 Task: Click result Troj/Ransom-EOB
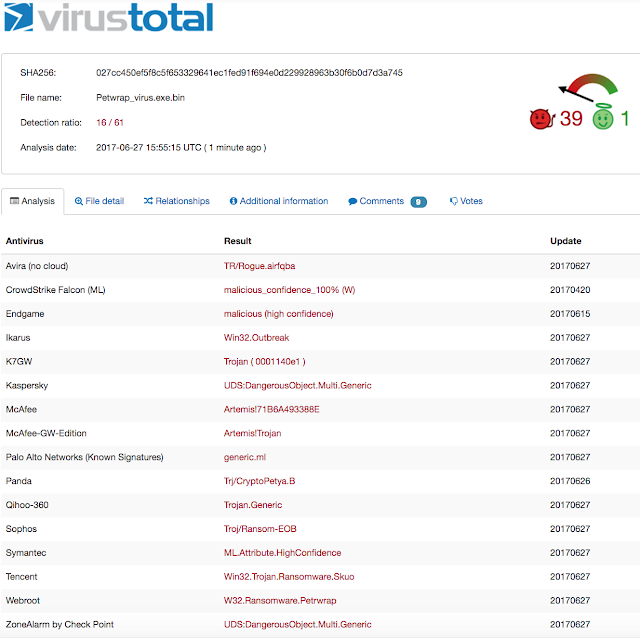(260, 529)
